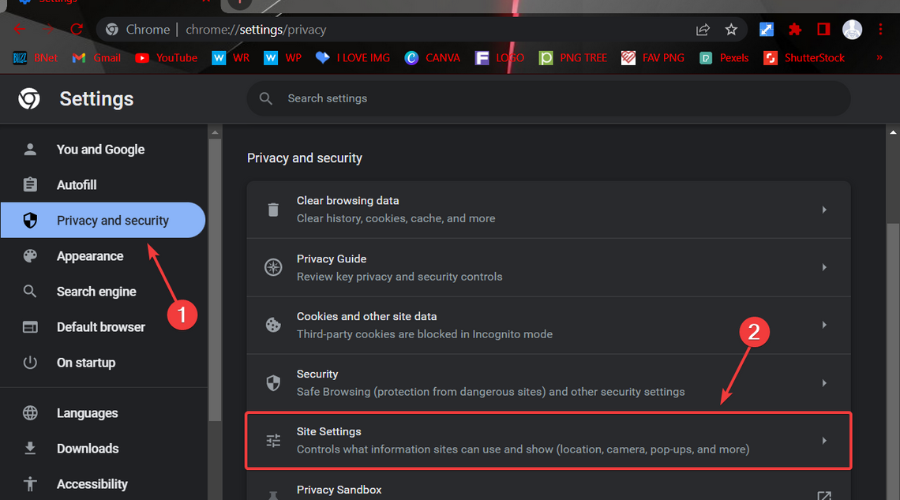Open the CANVA bookmark
Image resolution: width=900 pixels, height=500 pixels.
[432, 58]
